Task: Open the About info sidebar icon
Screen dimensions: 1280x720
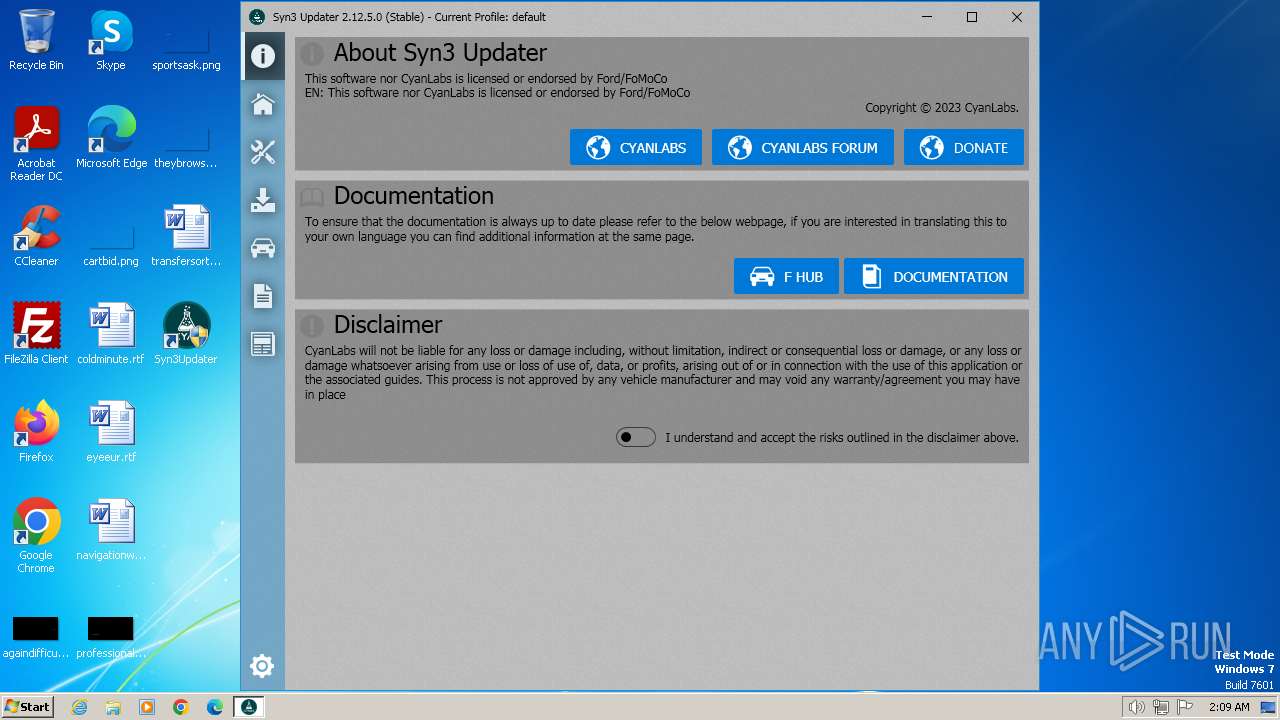Action: tap(263, 56)
